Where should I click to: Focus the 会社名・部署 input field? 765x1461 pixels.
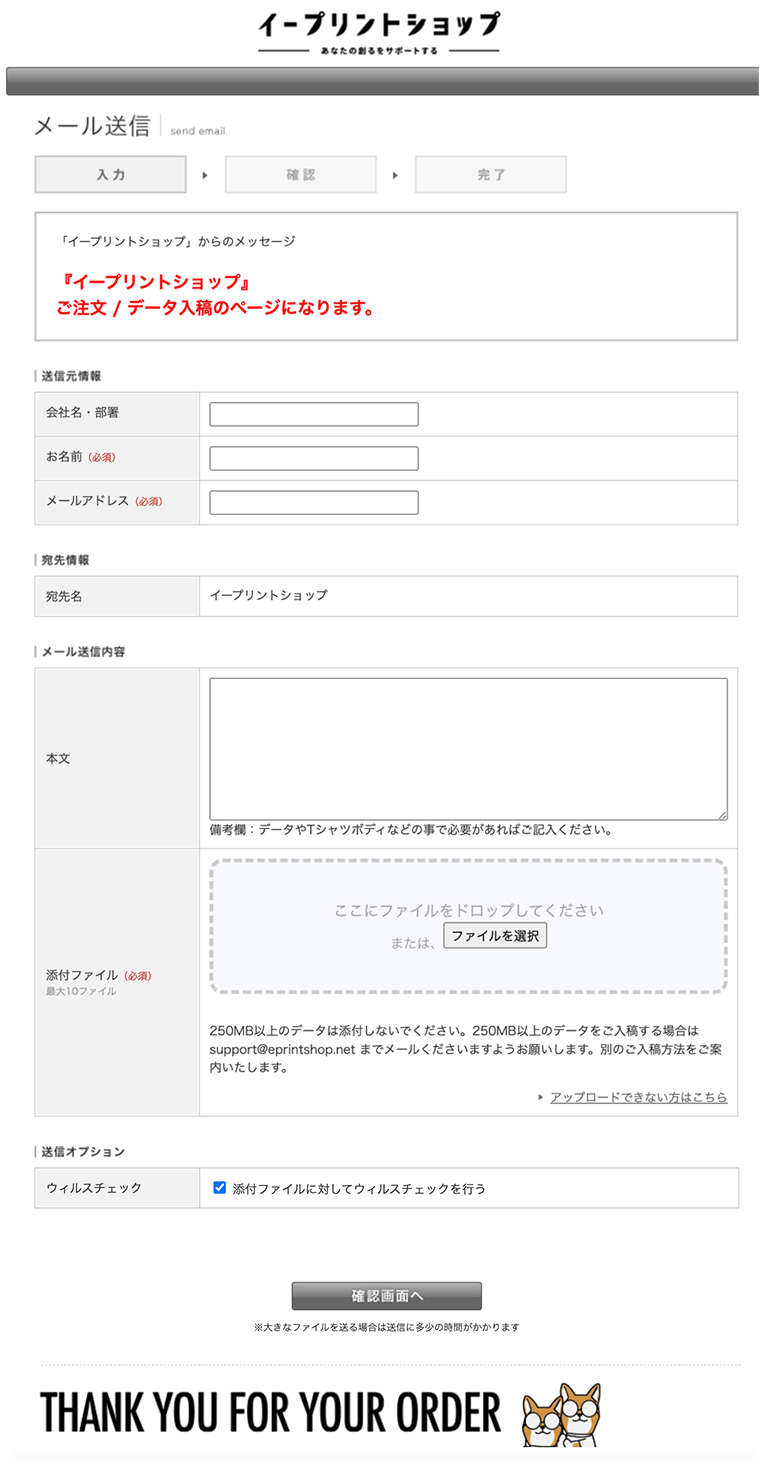(x=314, y=414)
